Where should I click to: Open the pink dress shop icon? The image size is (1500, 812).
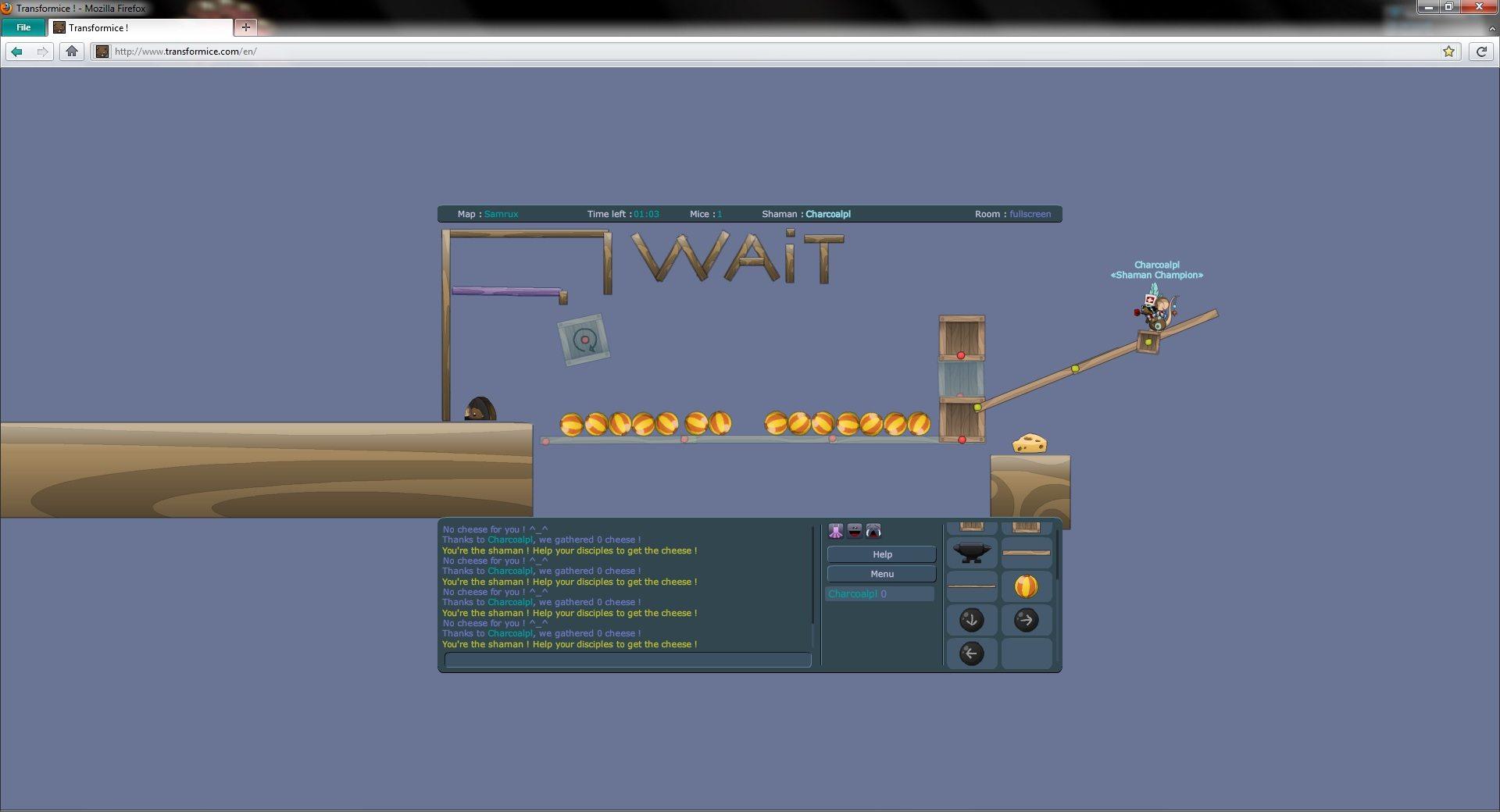(836, 531)
